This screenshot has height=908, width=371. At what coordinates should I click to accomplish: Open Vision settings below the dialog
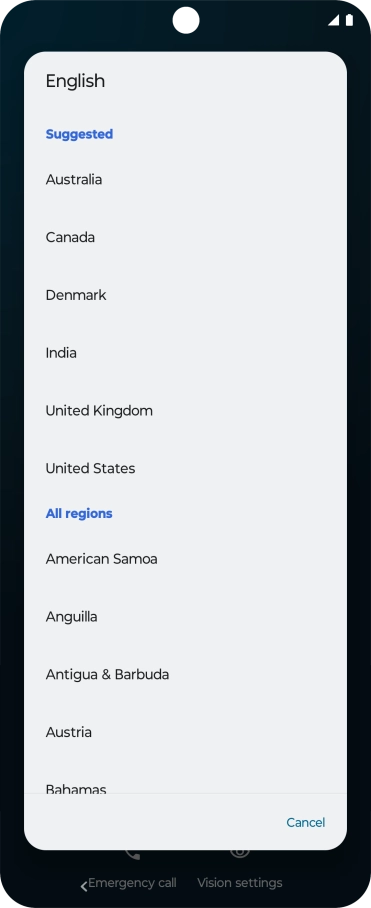[x=240, y=883]
